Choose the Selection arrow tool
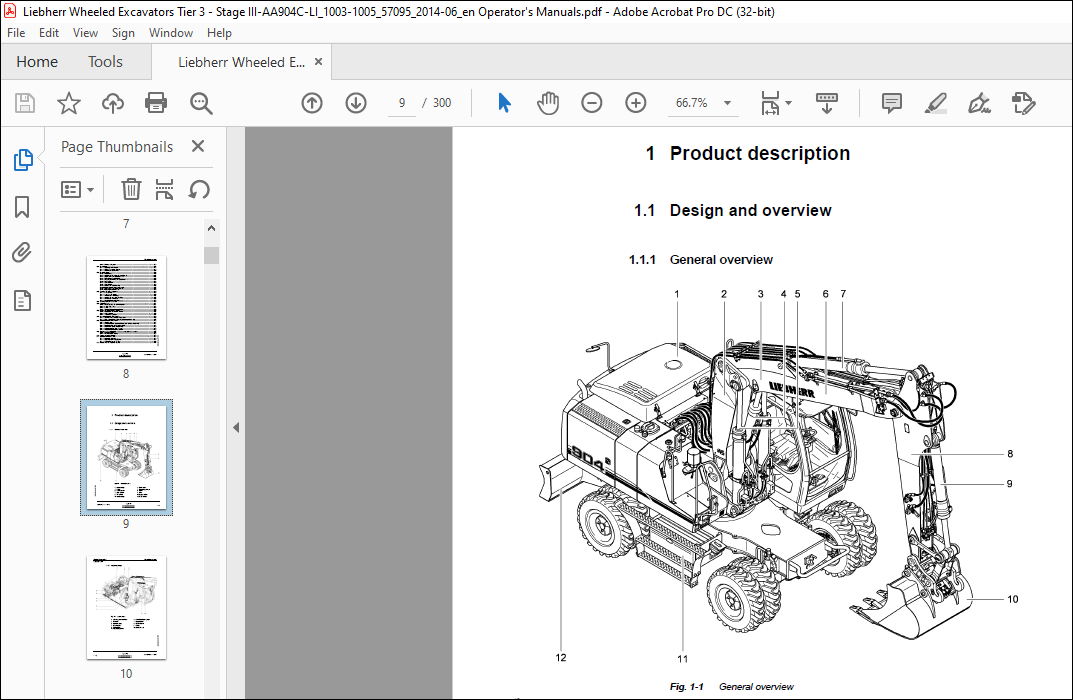Image resolution: width=1073 pixels, height=700 pixels. click(504, 103)
